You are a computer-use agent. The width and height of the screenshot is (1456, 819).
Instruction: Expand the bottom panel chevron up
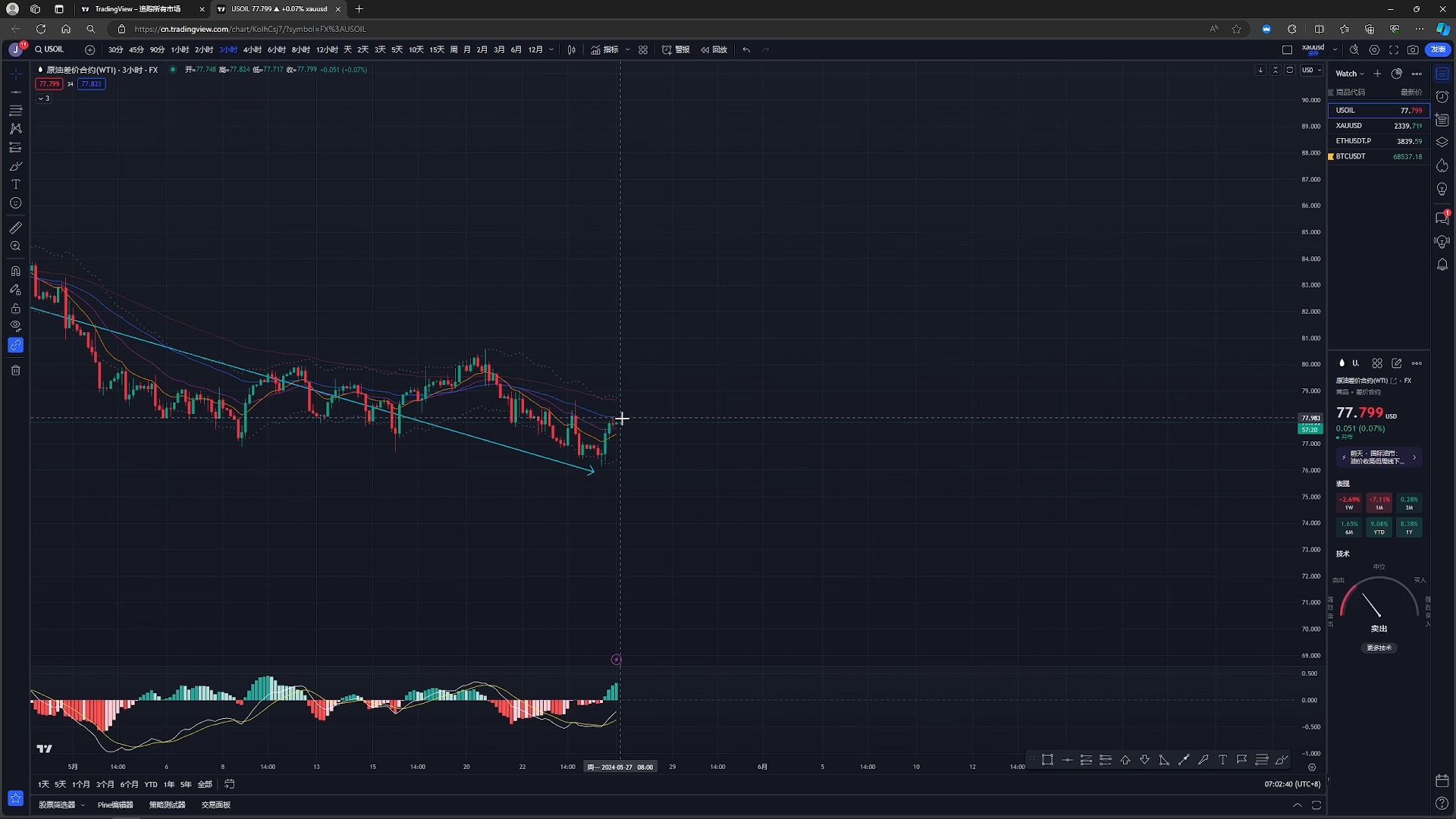click(1298, 805)
